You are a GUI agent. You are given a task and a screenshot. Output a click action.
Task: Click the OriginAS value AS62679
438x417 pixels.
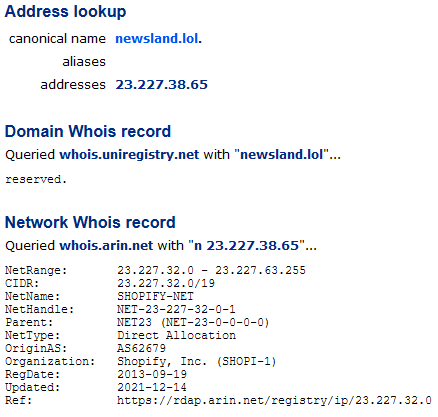[x=141, y=348]
